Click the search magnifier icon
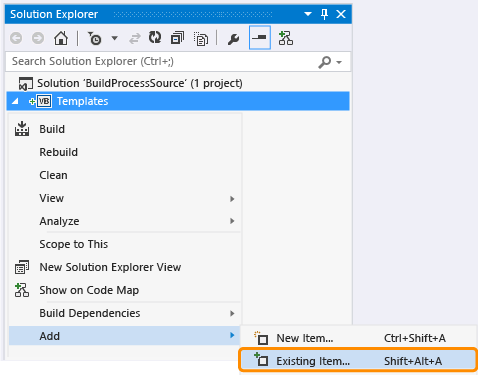Image resolution: width=478 pixels, height=375 pixels. (324, 62)
